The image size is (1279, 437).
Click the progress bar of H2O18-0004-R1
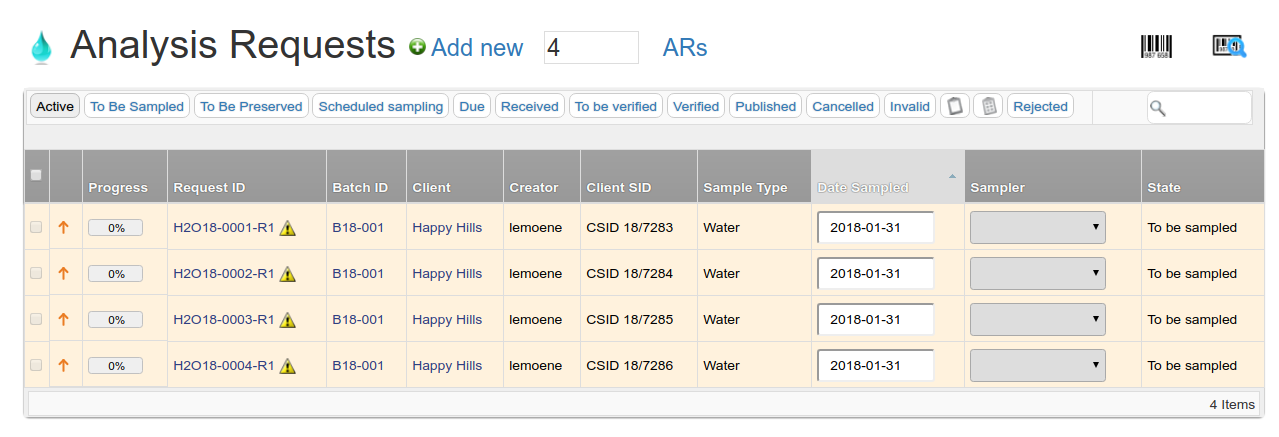[x=116, y=366]
